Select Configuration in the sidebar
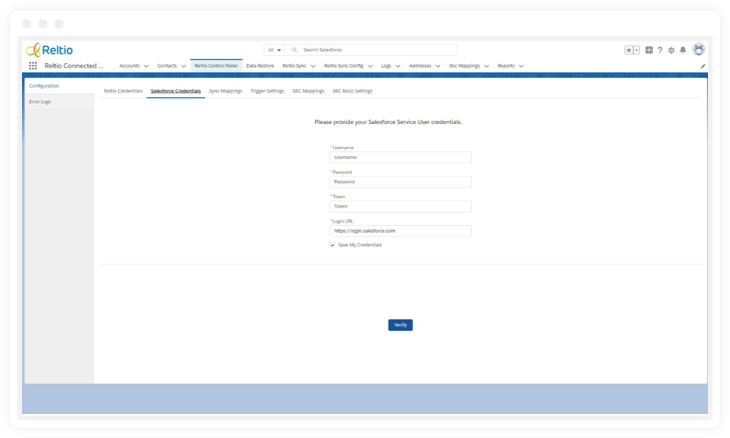 pyautogui.click(x=44, y=86)
